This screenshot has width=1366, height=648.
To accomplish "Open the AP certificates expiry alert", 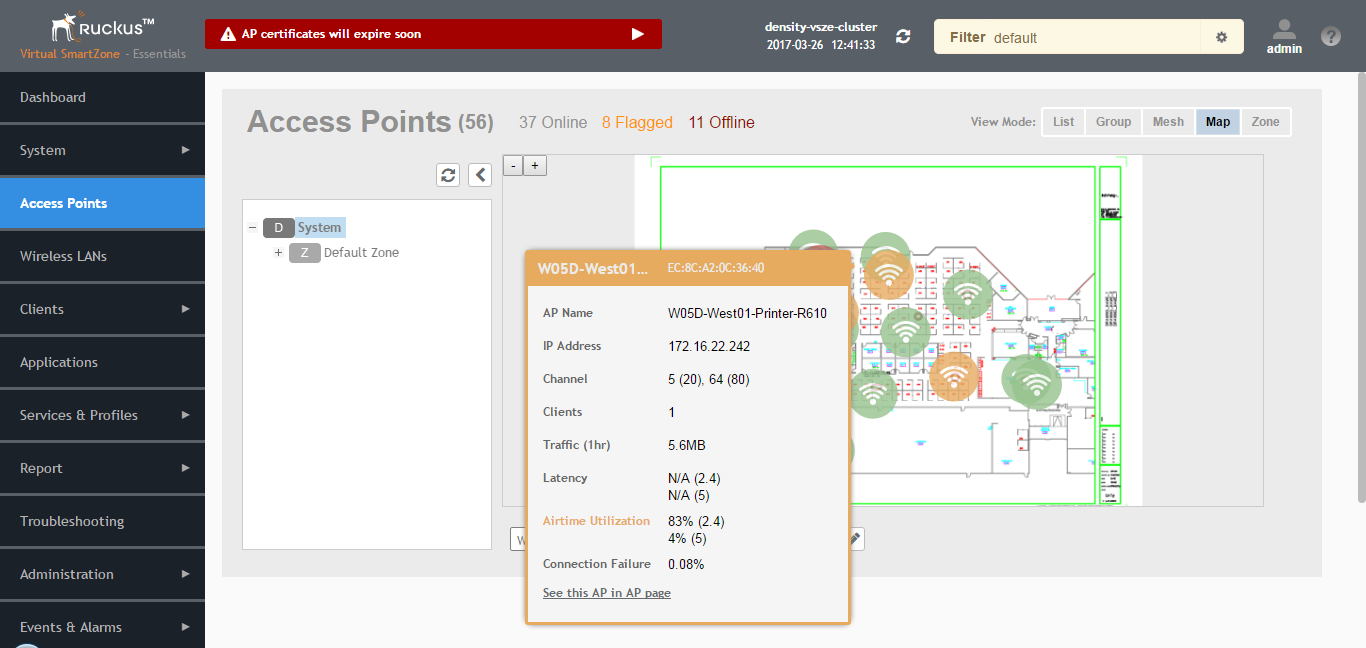I will click(x=433, y=34).
